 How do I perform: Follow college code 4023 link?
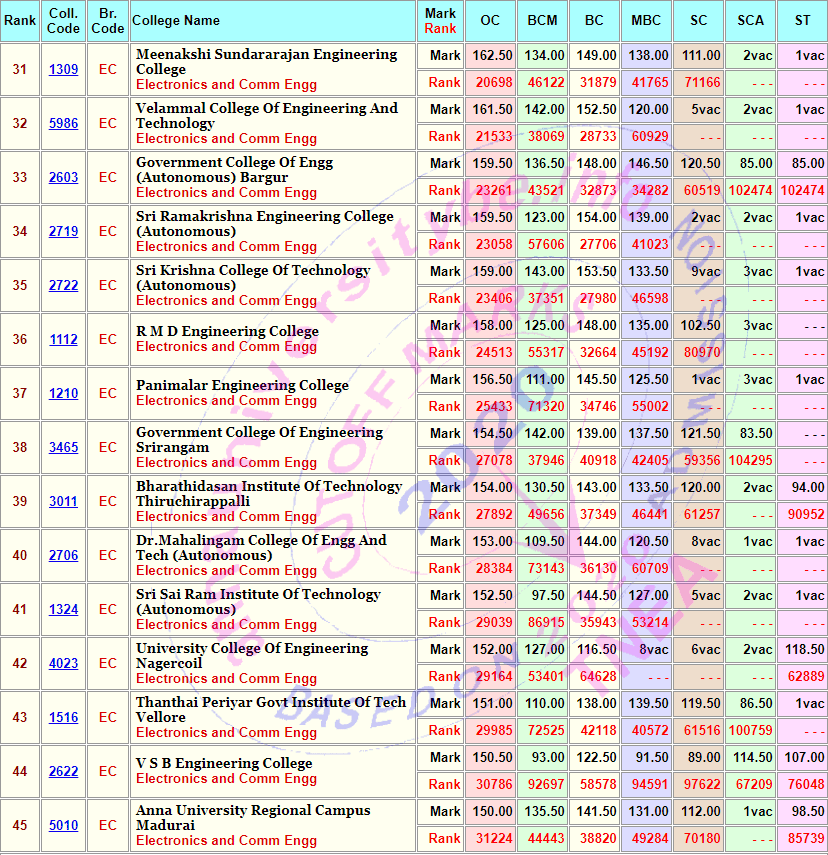[x=63, y=664]
